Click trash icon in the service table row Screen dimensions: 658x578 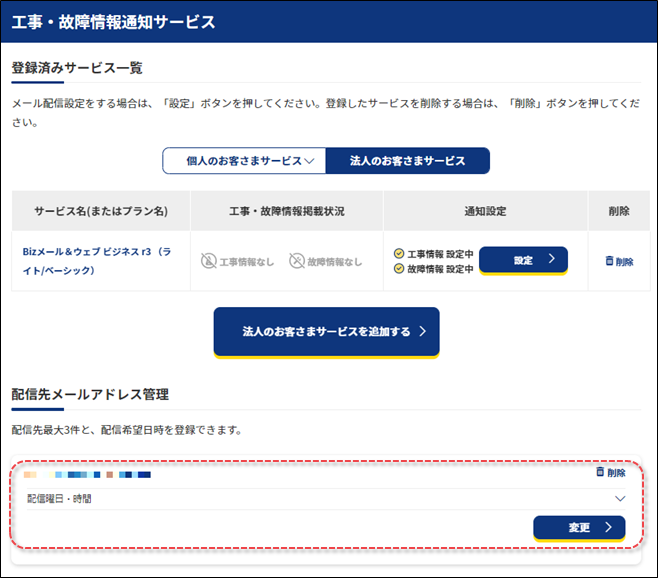(609, 261)
